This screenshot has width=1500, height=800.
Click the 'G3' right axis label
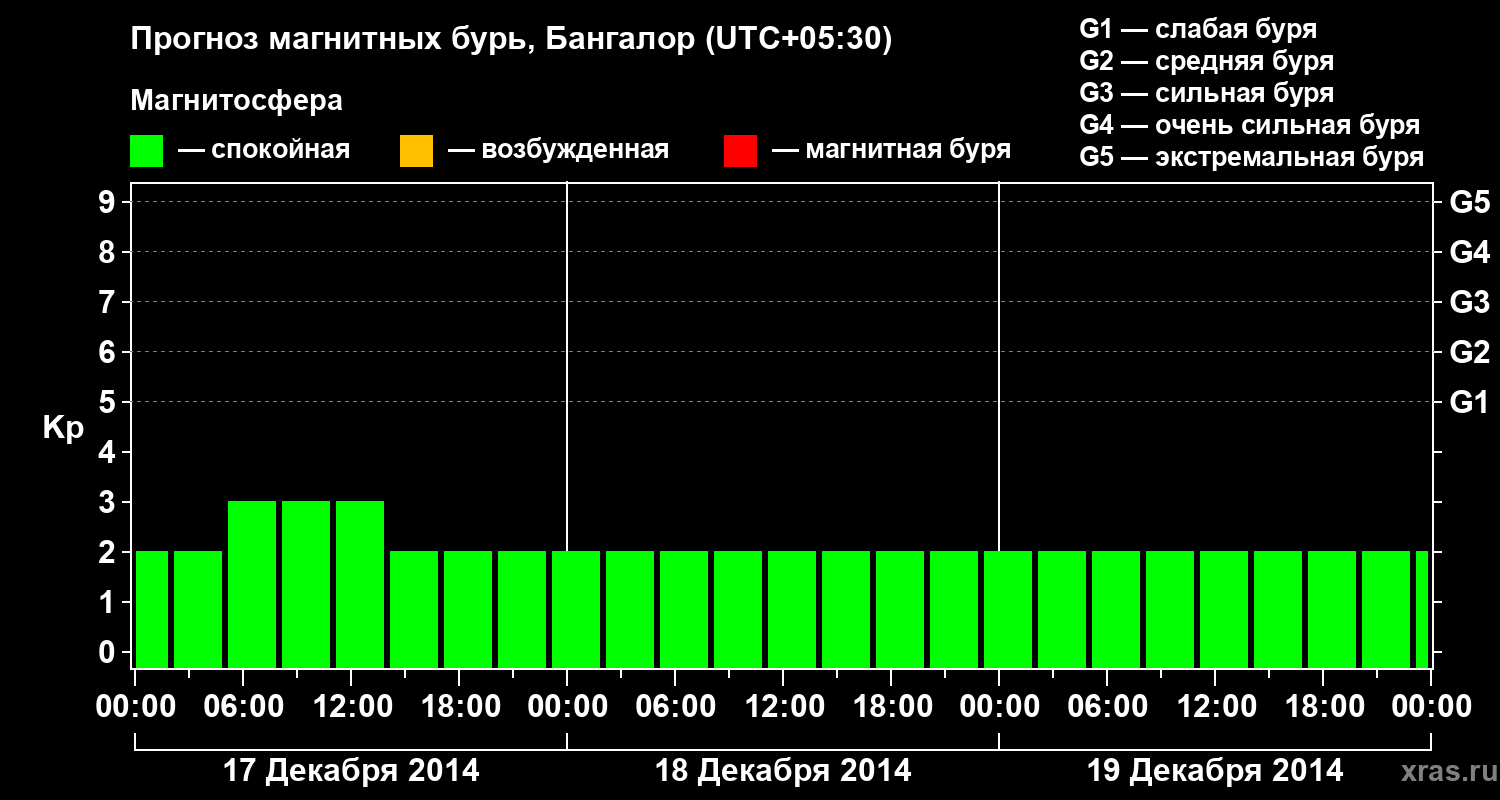point(1469,302)
